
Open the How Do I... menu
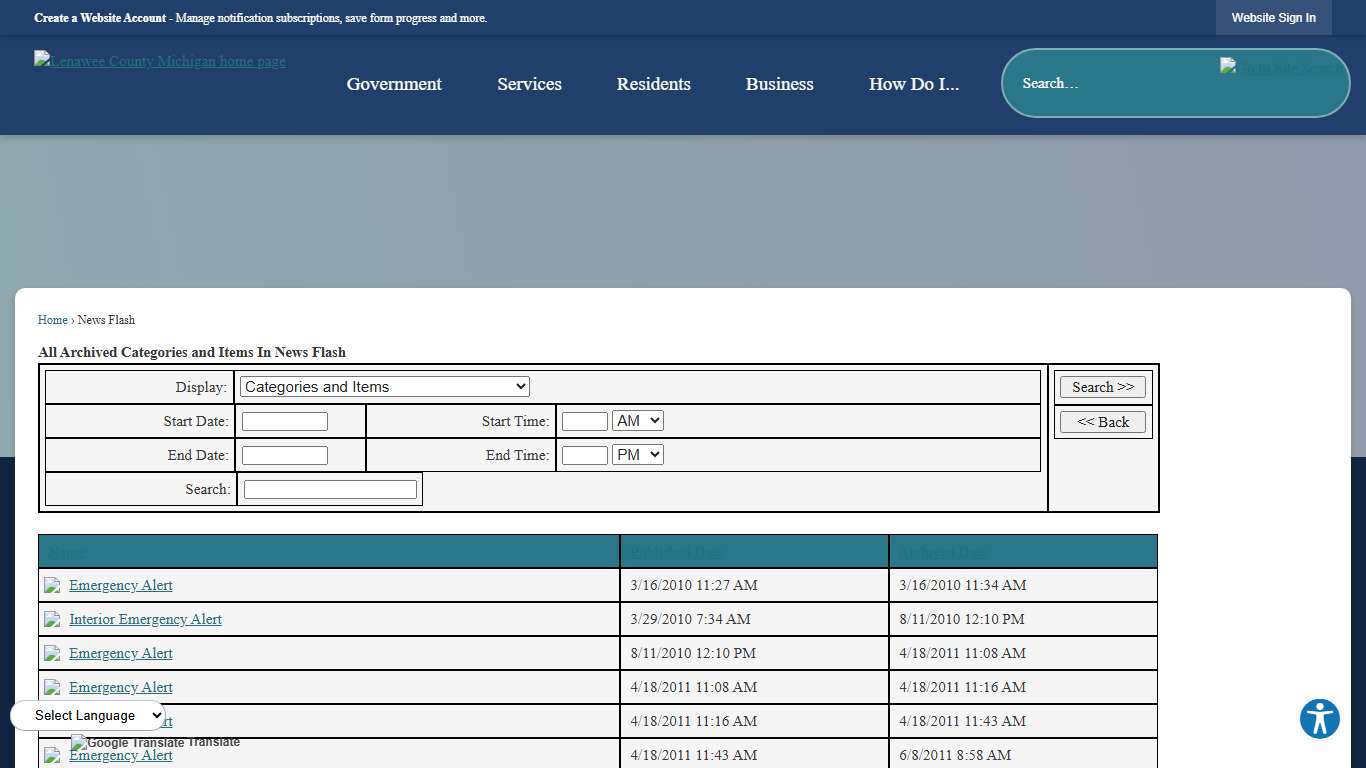coord(913,84)
